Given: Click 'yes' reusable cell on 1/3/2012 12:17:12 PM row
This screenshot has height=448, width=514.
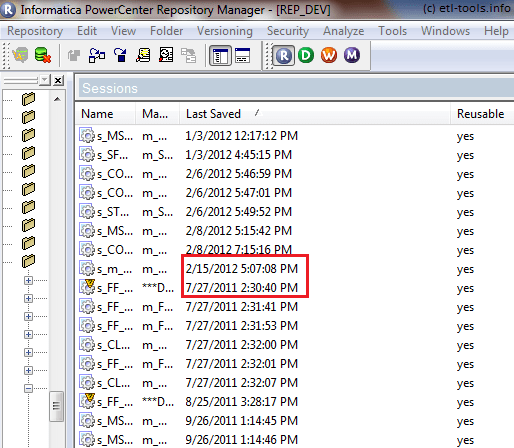Looking at the screenshot, I should tap(465, 136).
